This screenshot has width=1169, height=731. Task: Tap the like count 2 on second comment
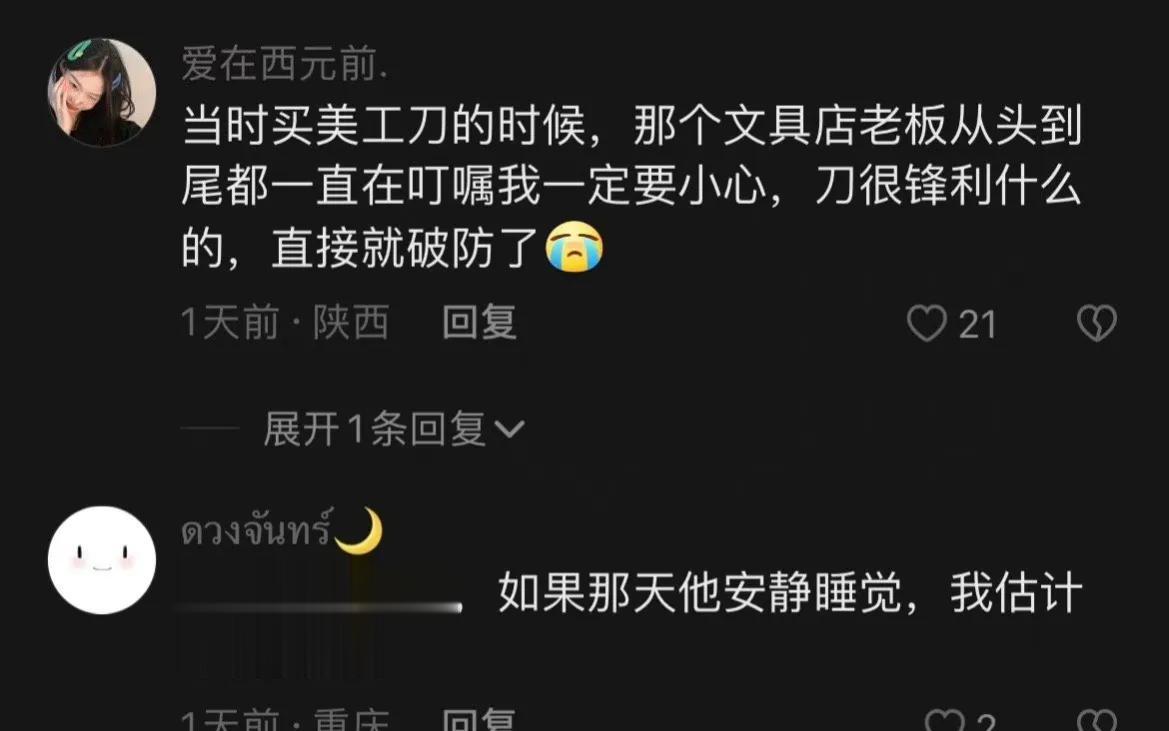986,721
